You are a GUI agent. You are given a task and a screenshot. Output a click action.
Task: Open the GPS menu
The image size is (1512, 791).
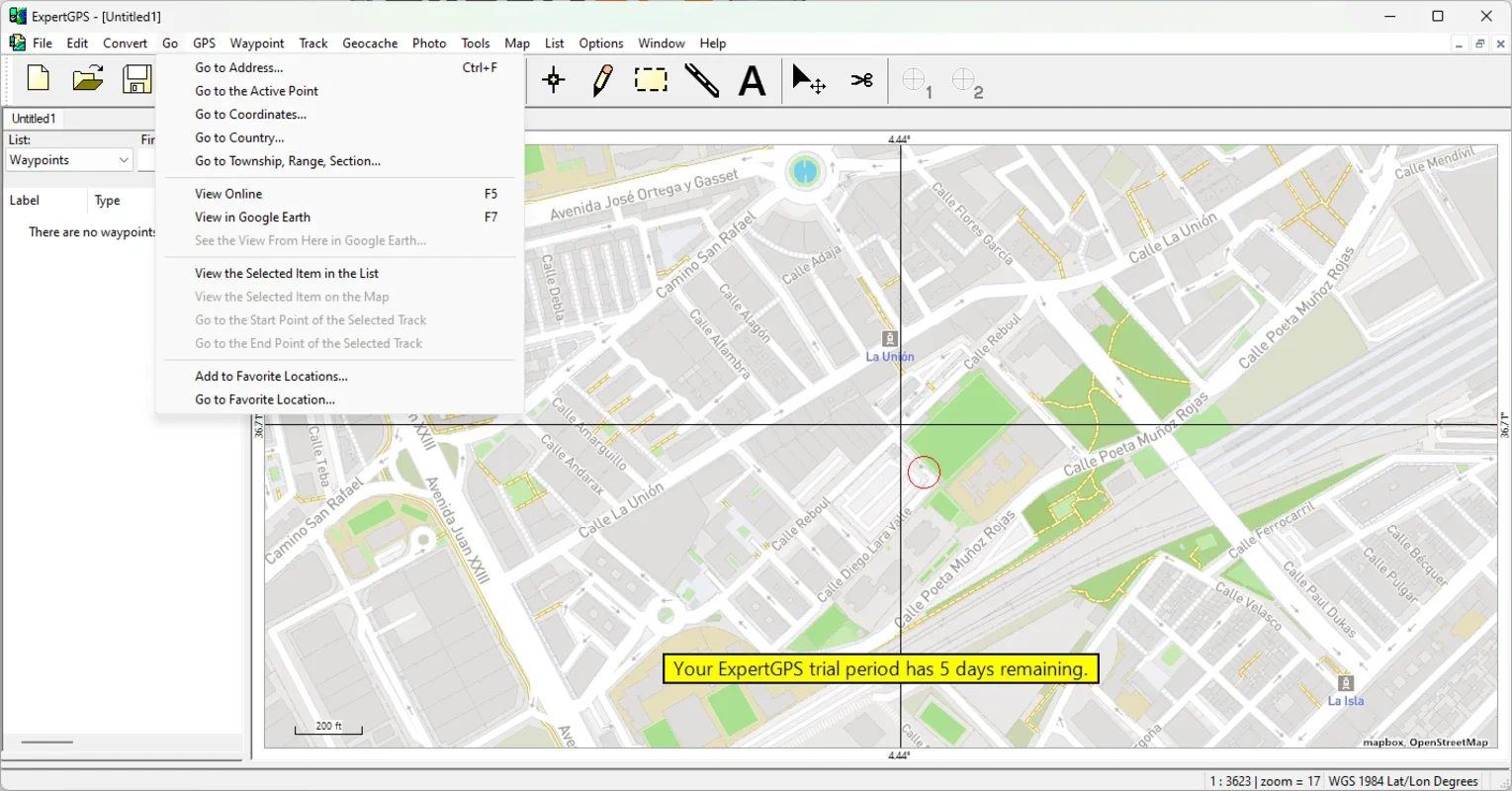point(205,44)
